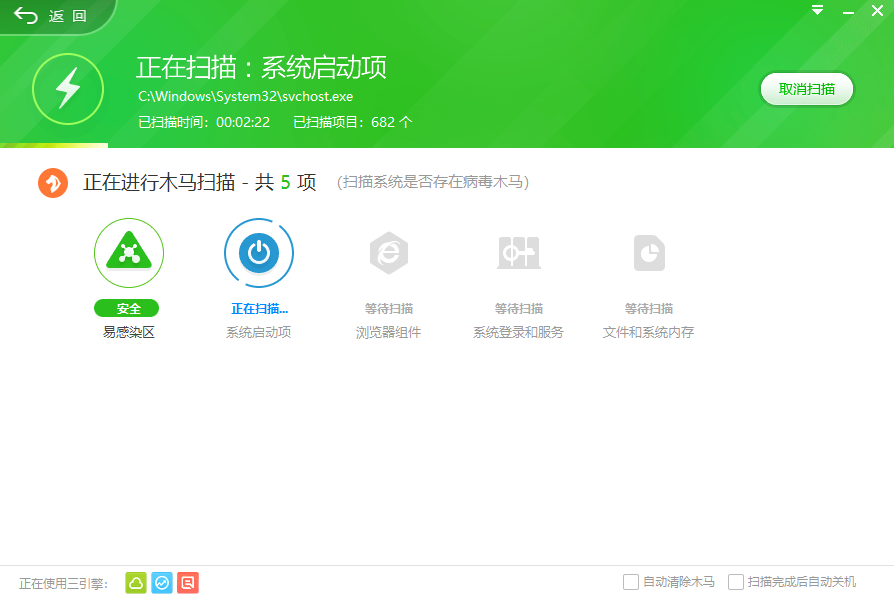Click the blue check engine icon
Image resolution: width=894 pixels, height=597 pixels.
click(162, 583)
